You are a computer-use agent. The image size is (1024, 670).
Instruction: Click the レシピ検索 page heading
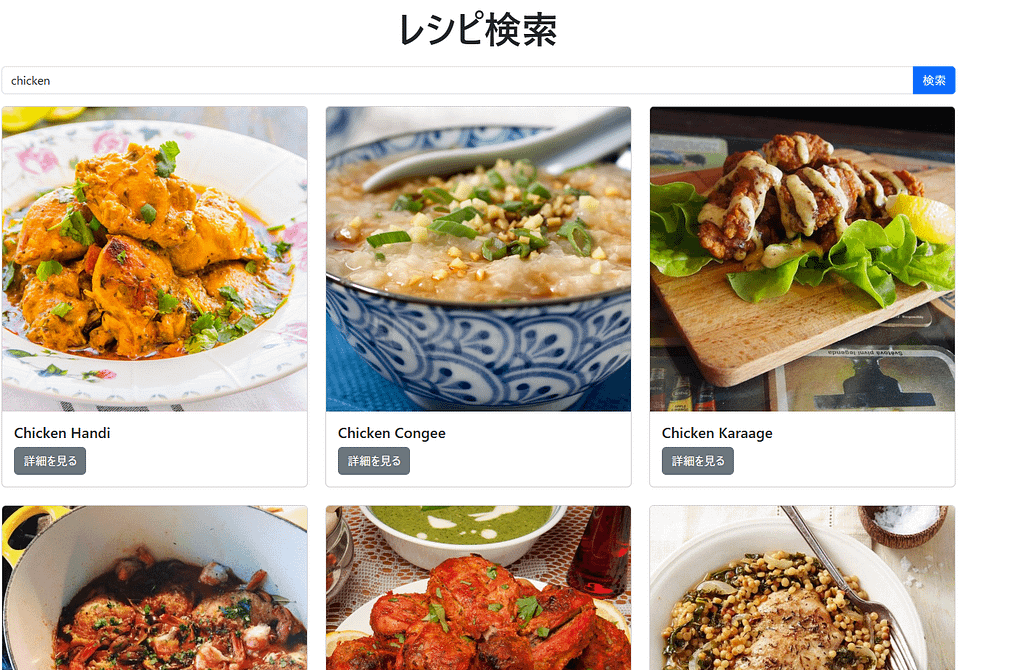click(478, 30)
